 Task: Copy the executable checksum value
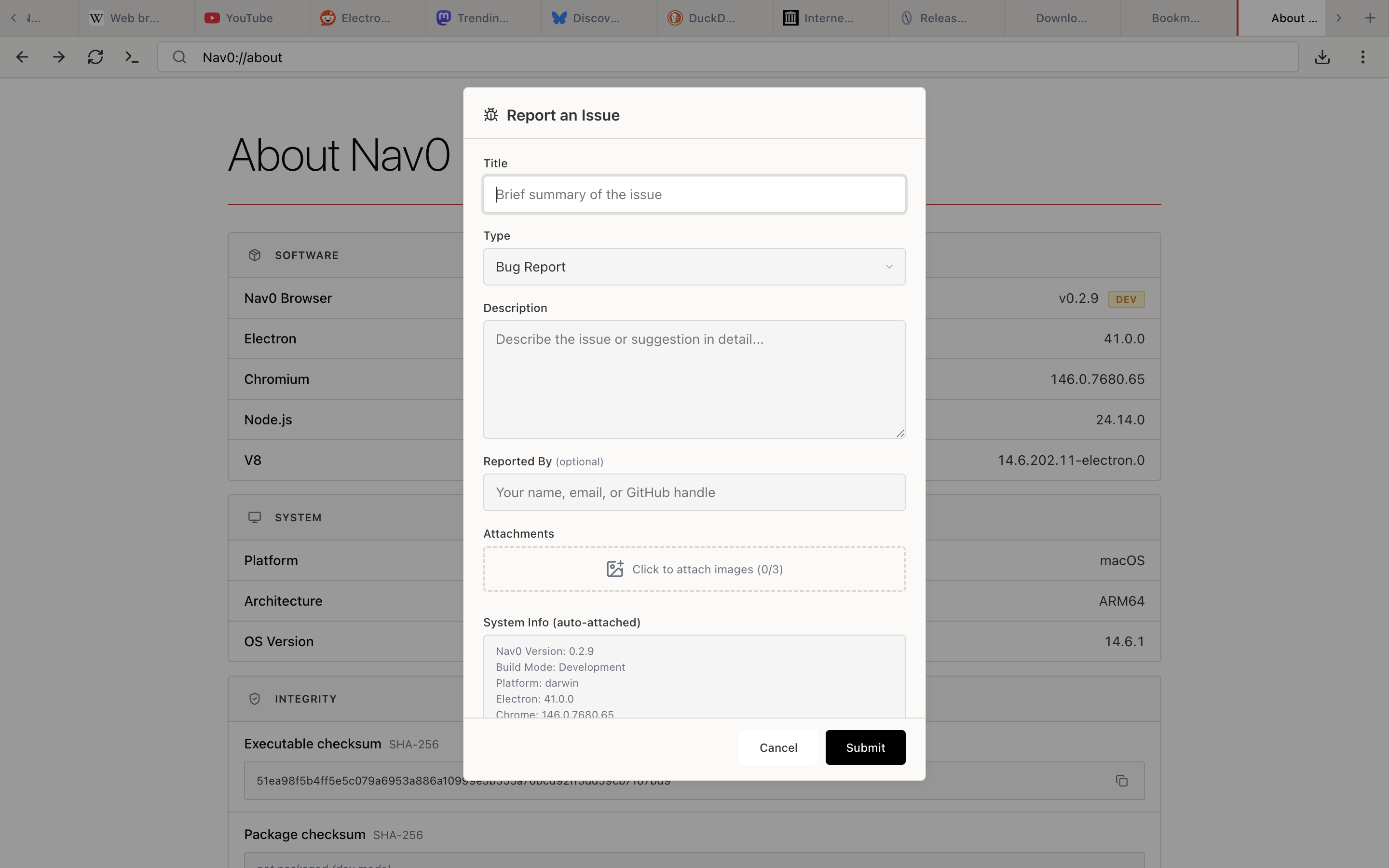pos(1121,781)
